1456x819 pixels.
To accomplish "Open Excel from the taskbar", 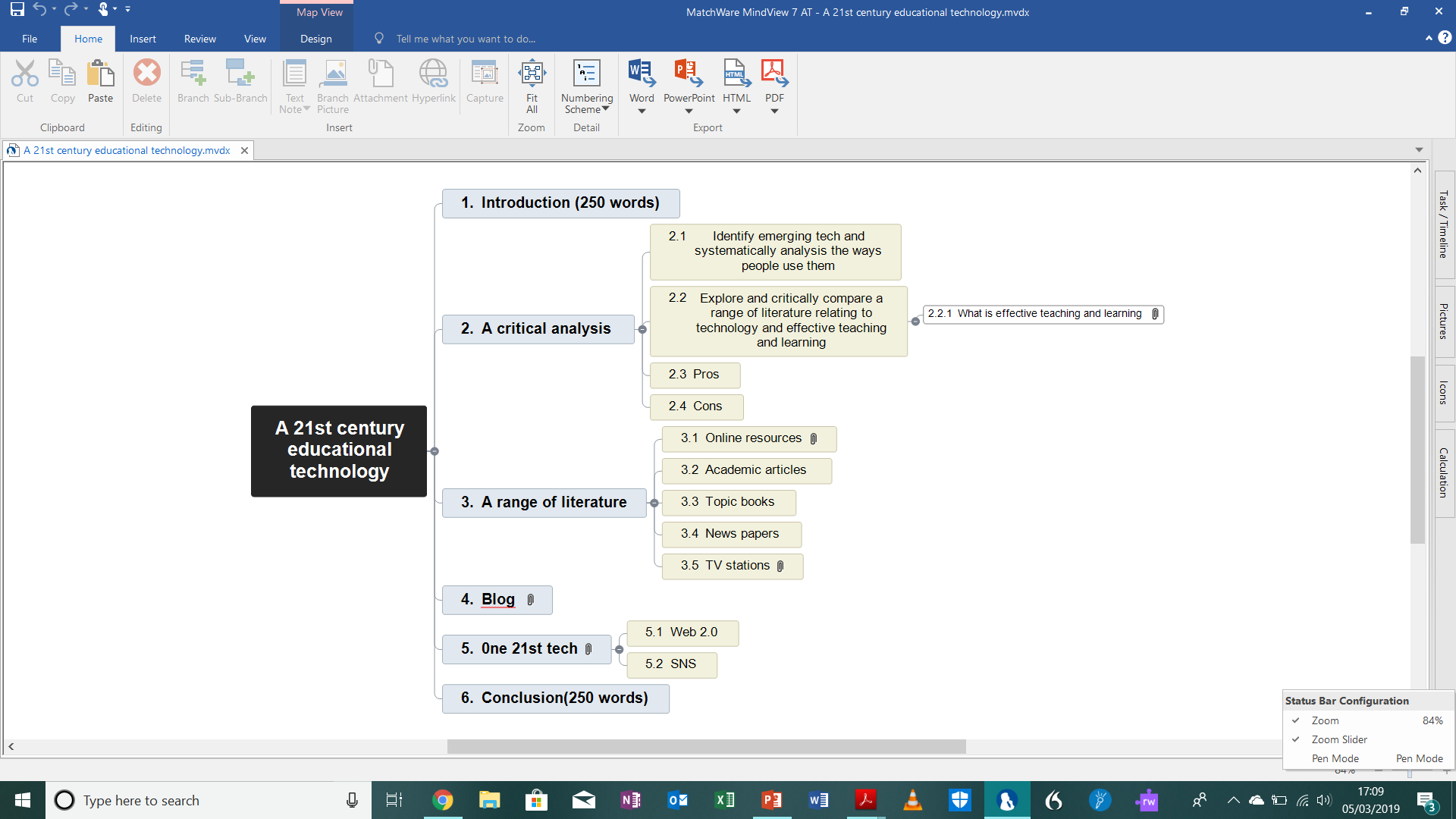I will [725, 800].
